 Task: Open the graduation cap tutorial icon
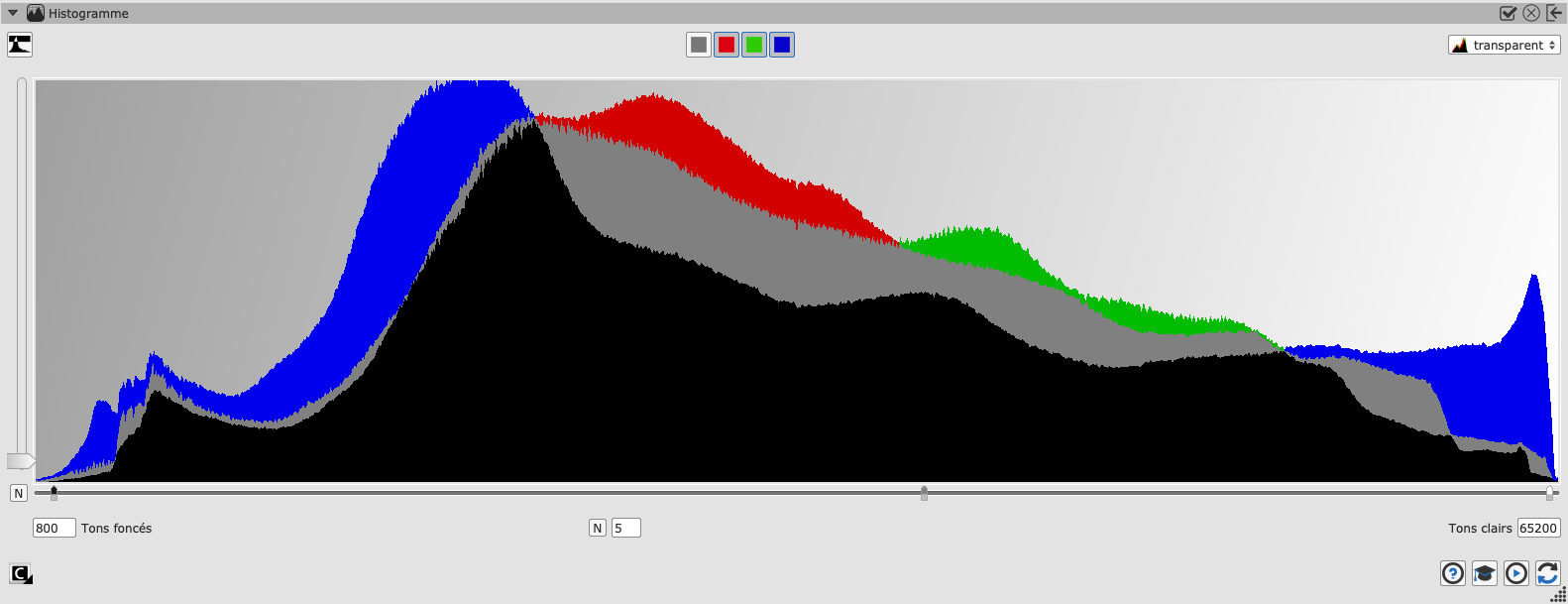coord(1485,573)
